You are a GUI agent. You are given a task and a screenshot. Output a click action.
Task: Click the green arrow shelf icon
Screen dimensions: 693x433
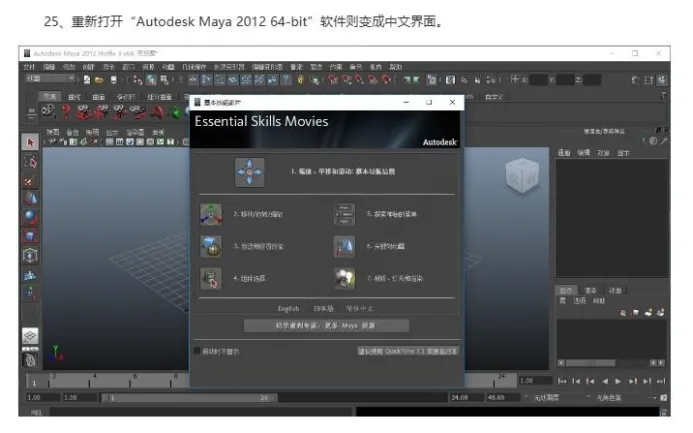(175, 114)
